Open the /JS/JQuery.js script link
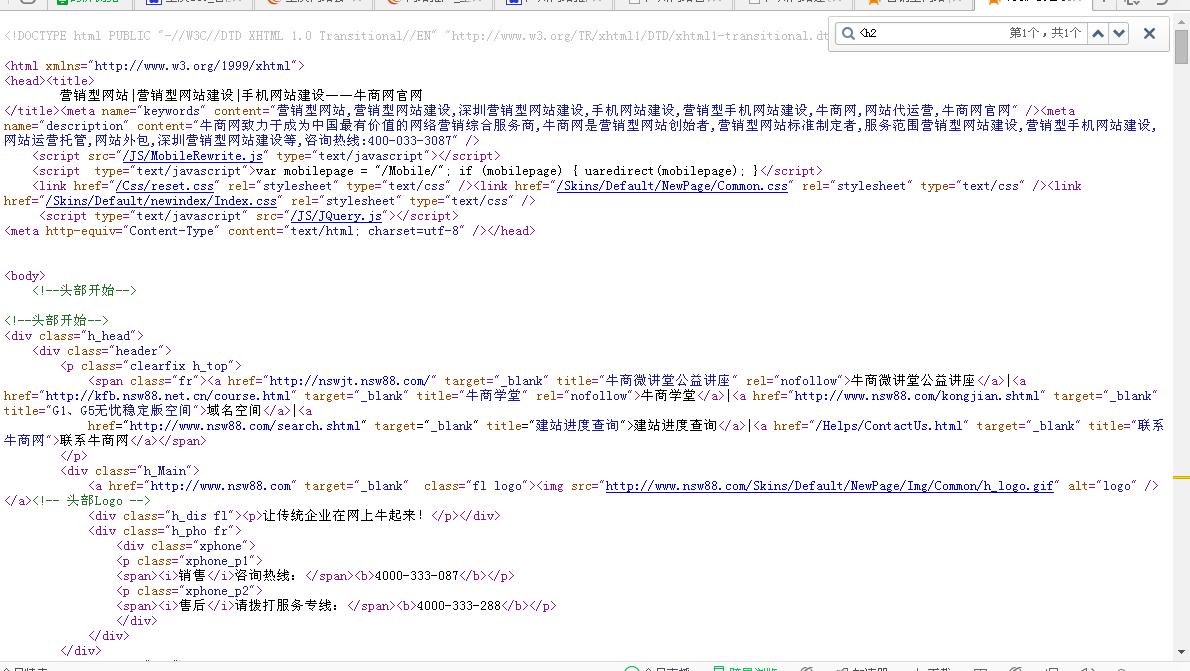The height and width of the screenshot is (671, 1190). (334, 216)
